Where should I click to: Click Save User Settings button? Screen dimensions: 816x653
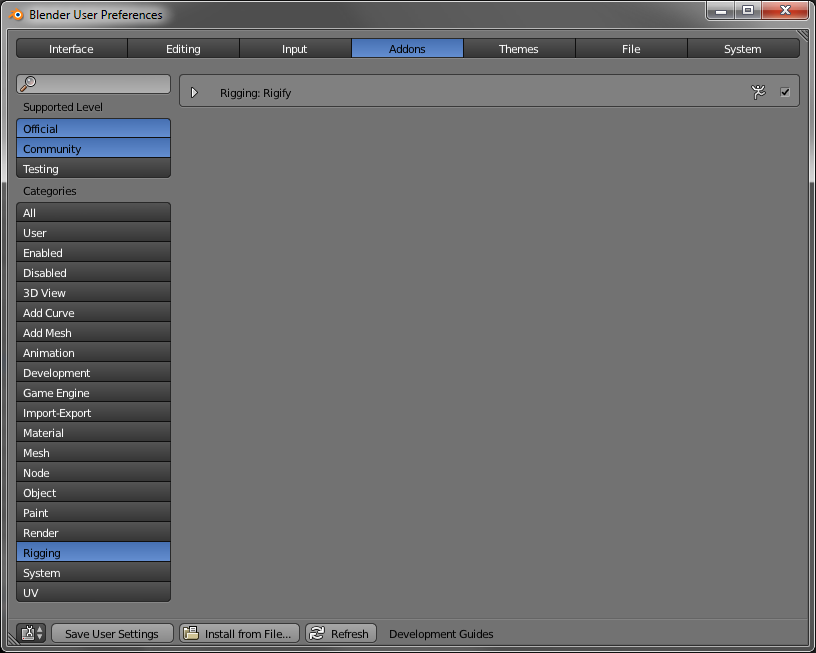coord(112,633)
